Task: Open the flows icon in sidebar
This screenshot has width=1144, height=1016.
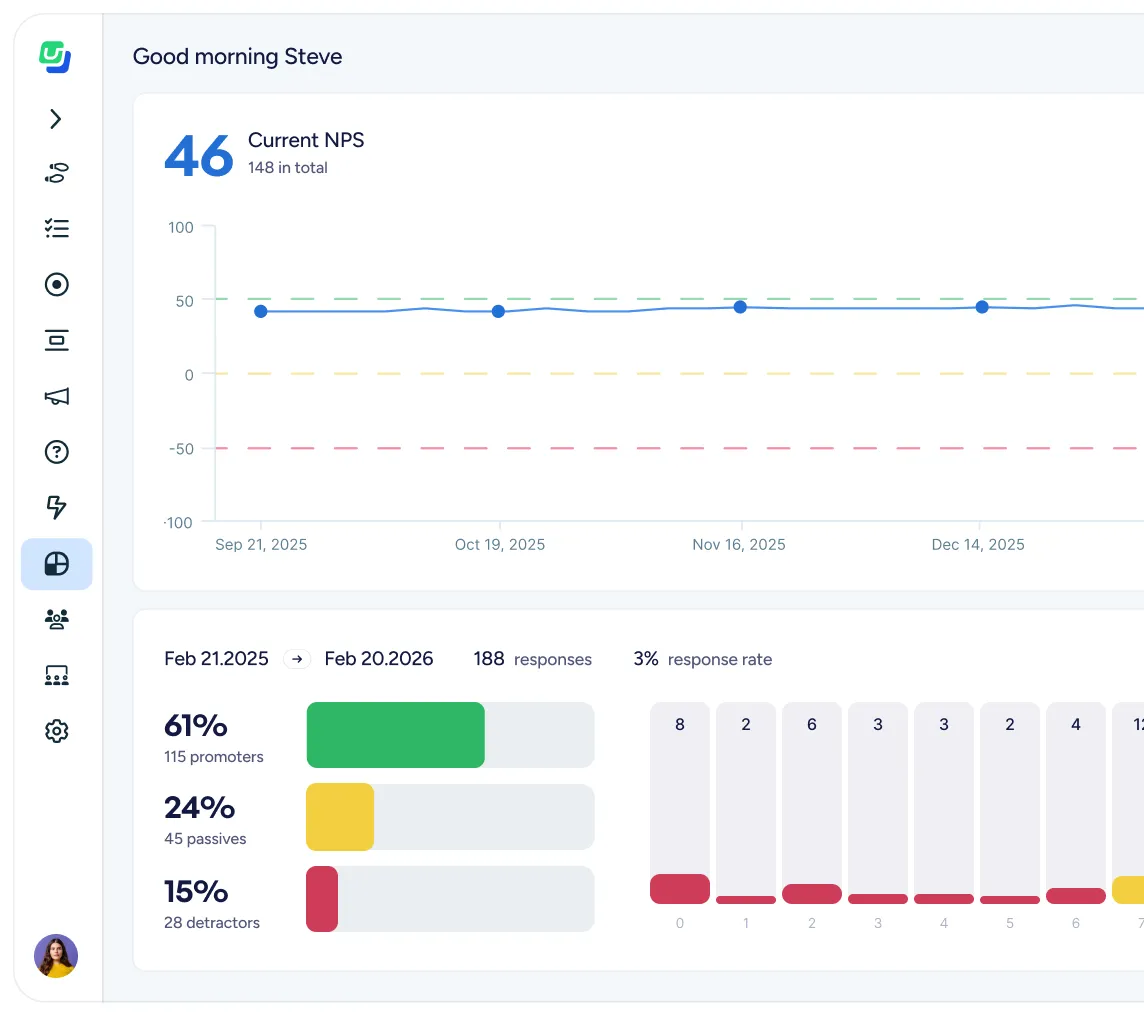Action: 56,173
